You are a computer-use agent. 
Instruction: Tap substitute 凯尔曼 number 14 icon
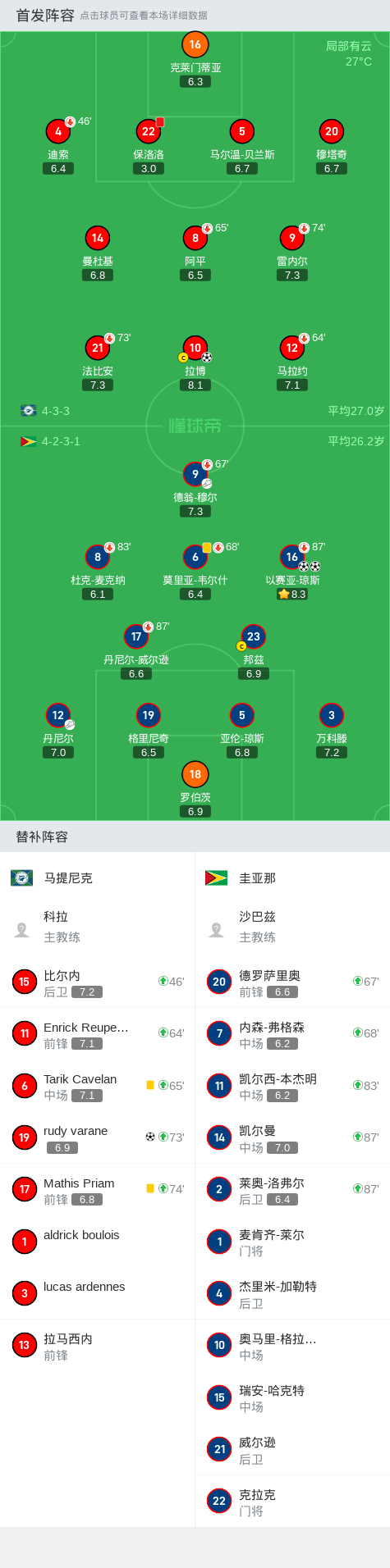click(219, 1137)
